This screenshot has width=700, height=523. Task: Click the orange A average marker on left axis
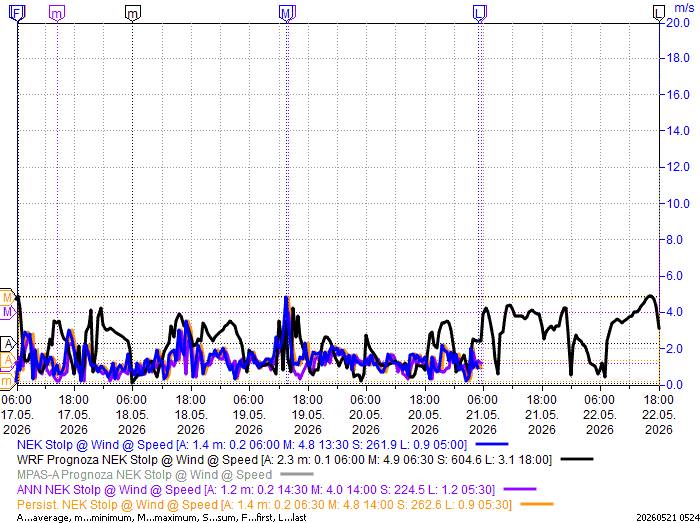pyautogui.click(x=8, y=361)
